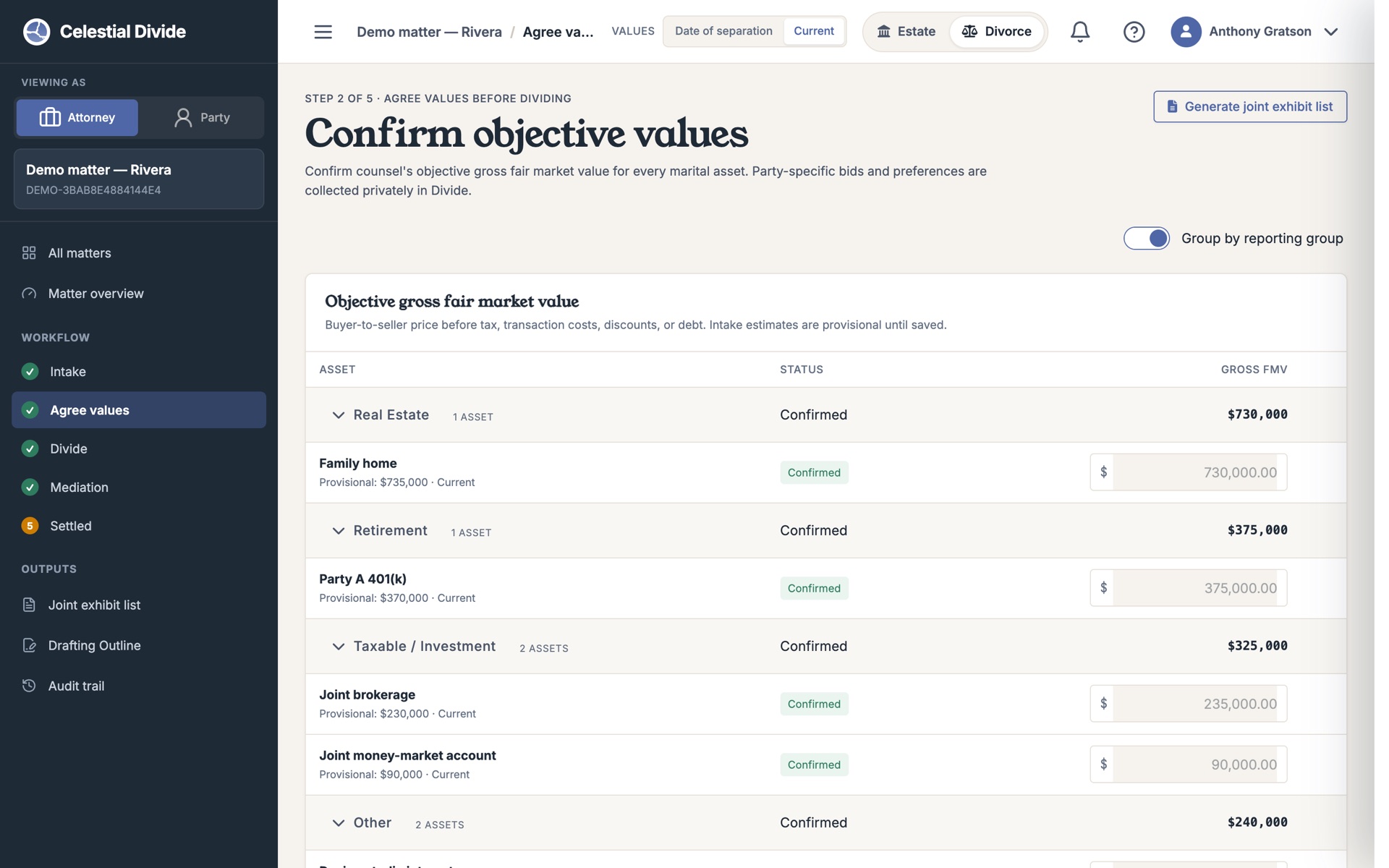
Task: Open notifications bell icon
Action: 1079,32
